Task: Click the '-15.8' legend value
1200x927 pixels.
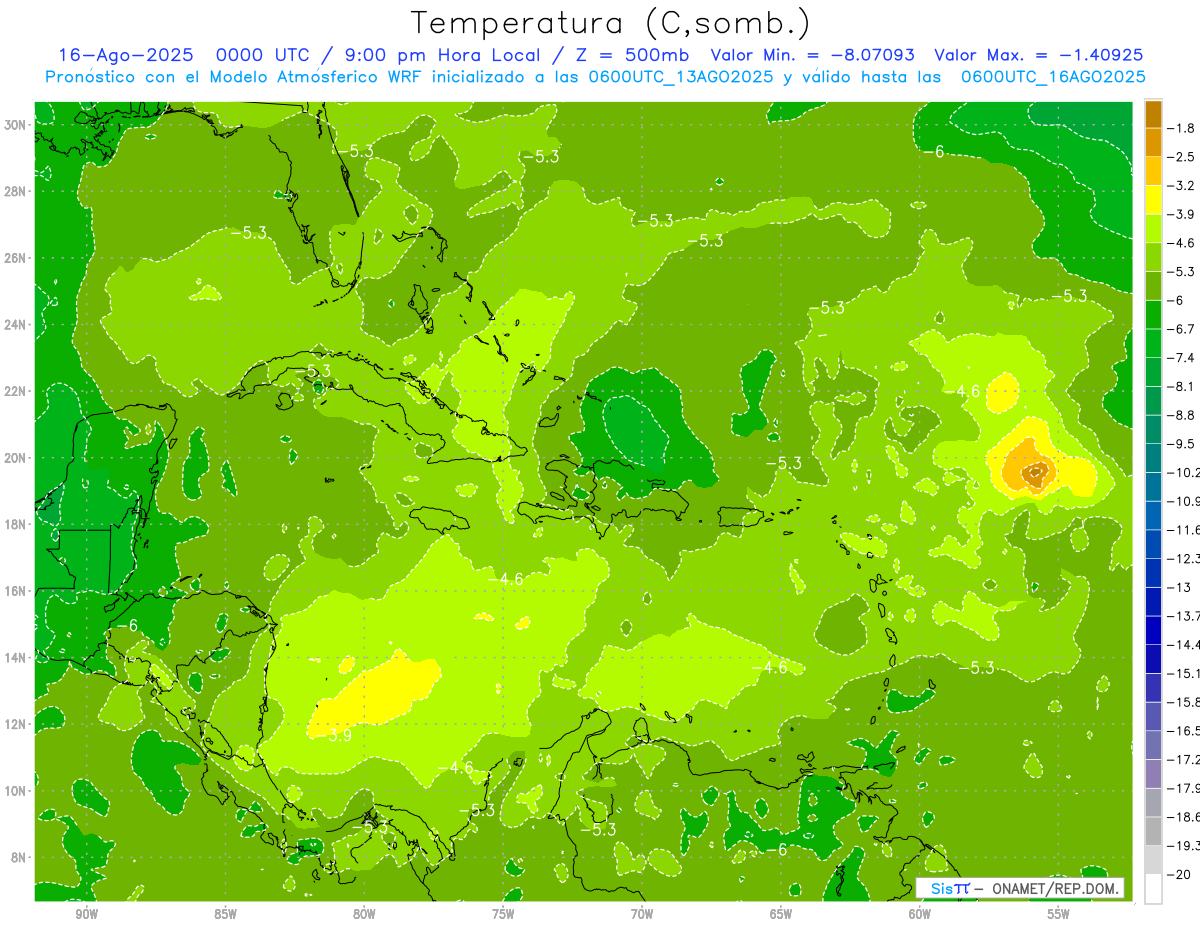Action: [x=1183, y=702]
